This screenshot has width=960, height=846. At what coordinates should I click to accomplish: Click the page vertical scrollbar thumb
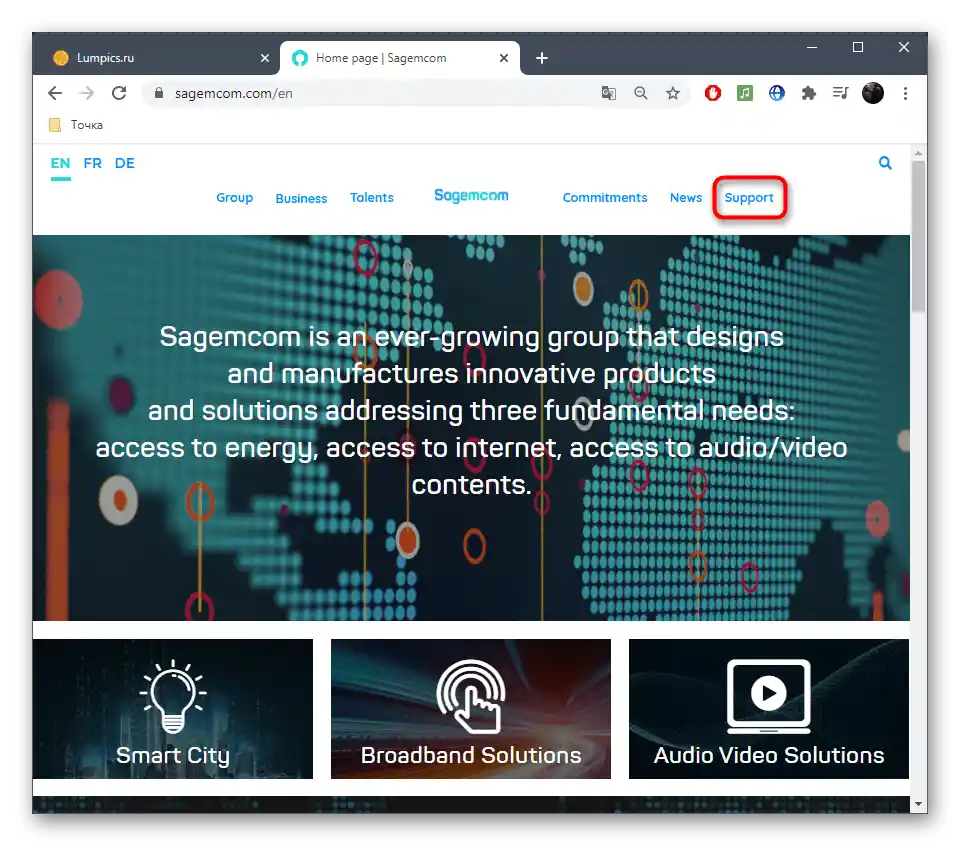(918, 236)
